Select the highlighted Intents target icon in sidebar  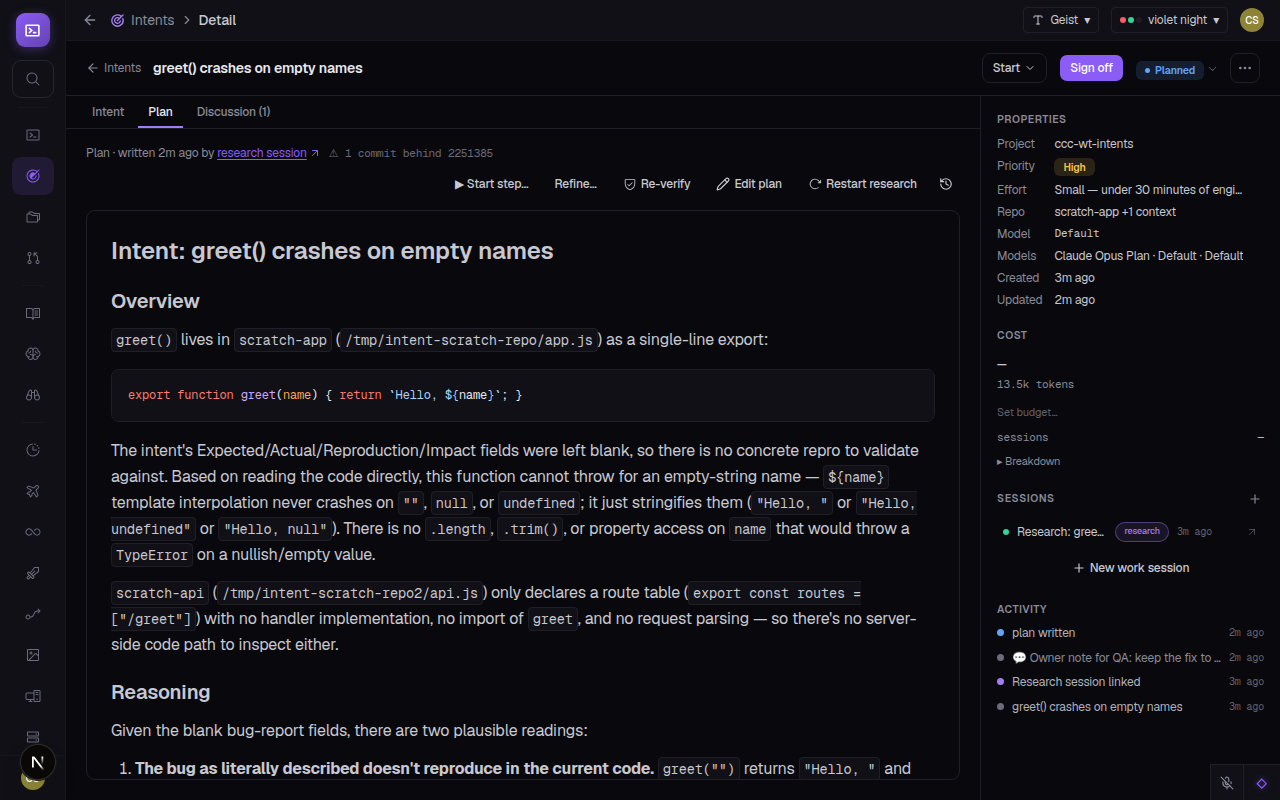pyautogui.click(x=33, y=176)
